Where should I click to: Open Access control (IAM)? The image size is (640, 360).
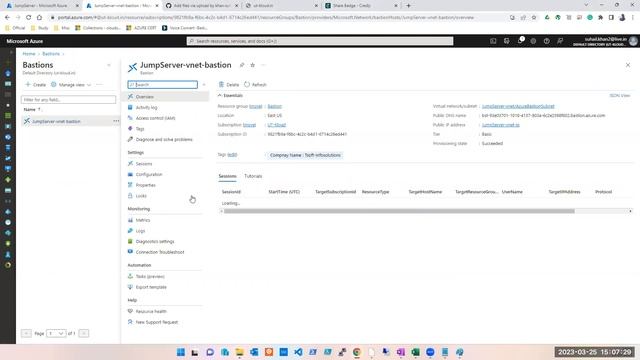coord(155,118)
